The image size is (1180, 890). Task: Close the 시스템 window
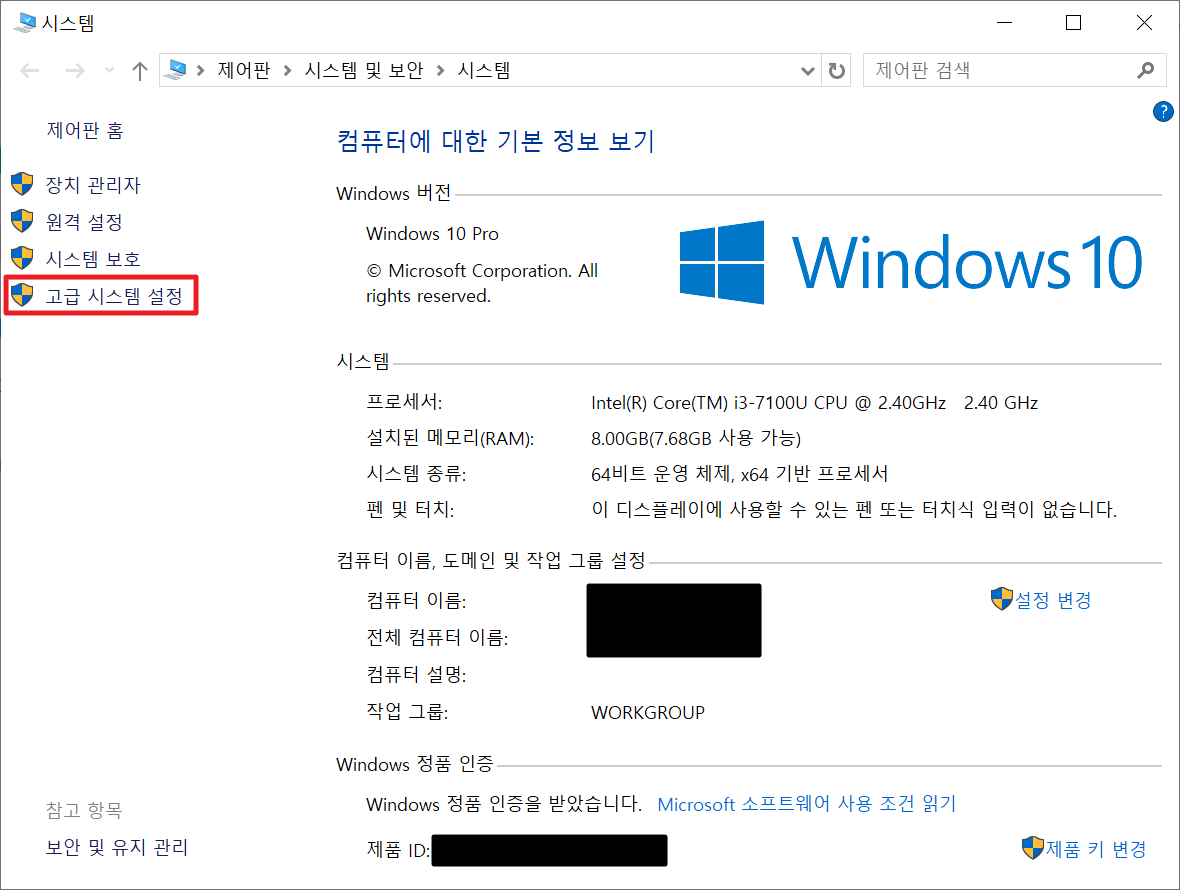coord(1144,23)
